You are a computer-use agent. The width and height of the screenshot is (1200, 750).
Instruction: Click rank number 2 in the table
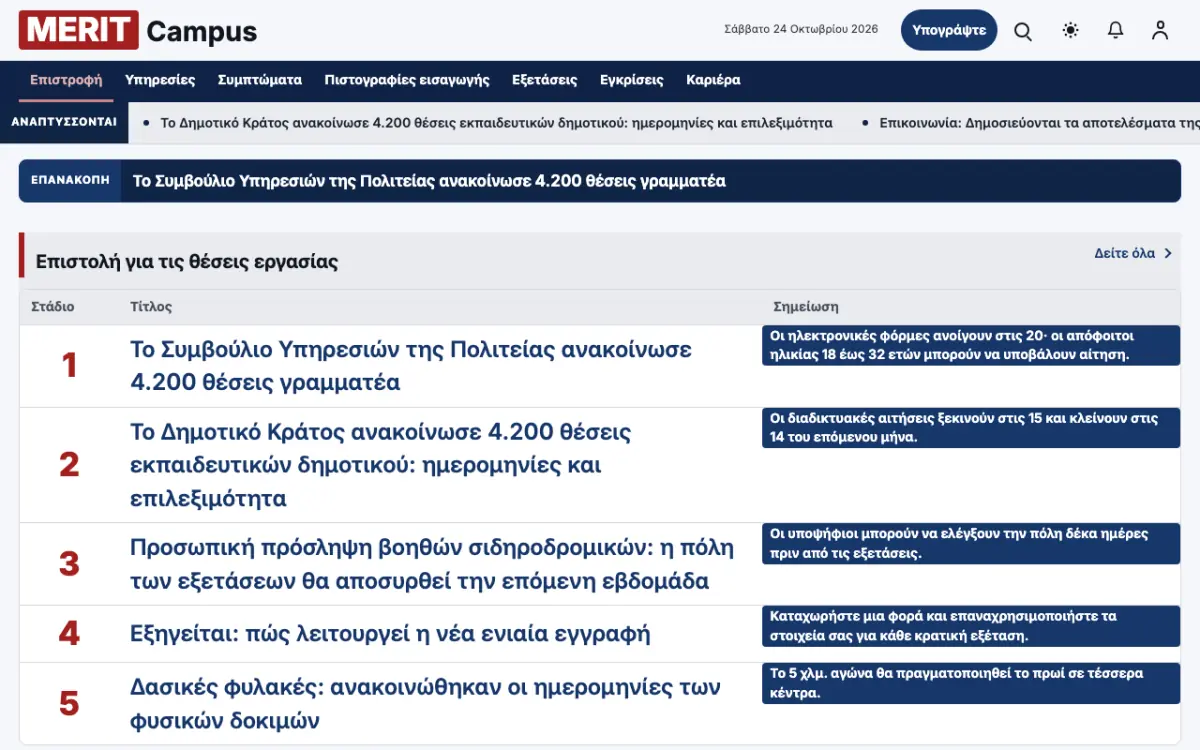69,465
